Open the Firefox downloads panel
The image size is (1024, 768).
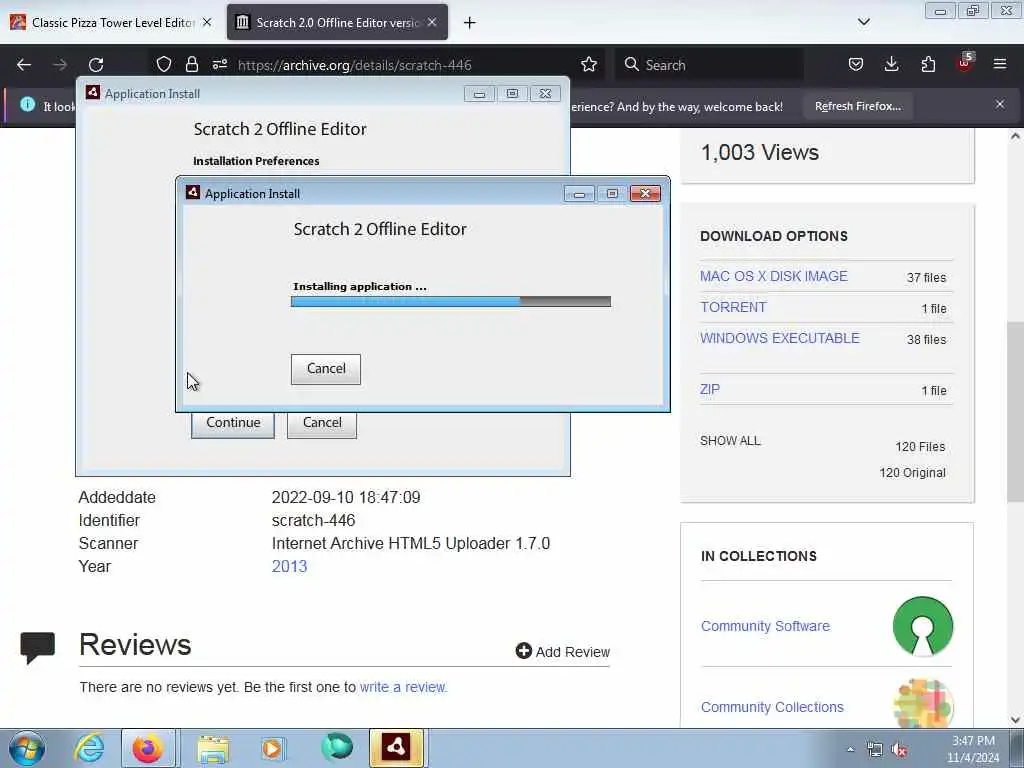pos(891,64)
